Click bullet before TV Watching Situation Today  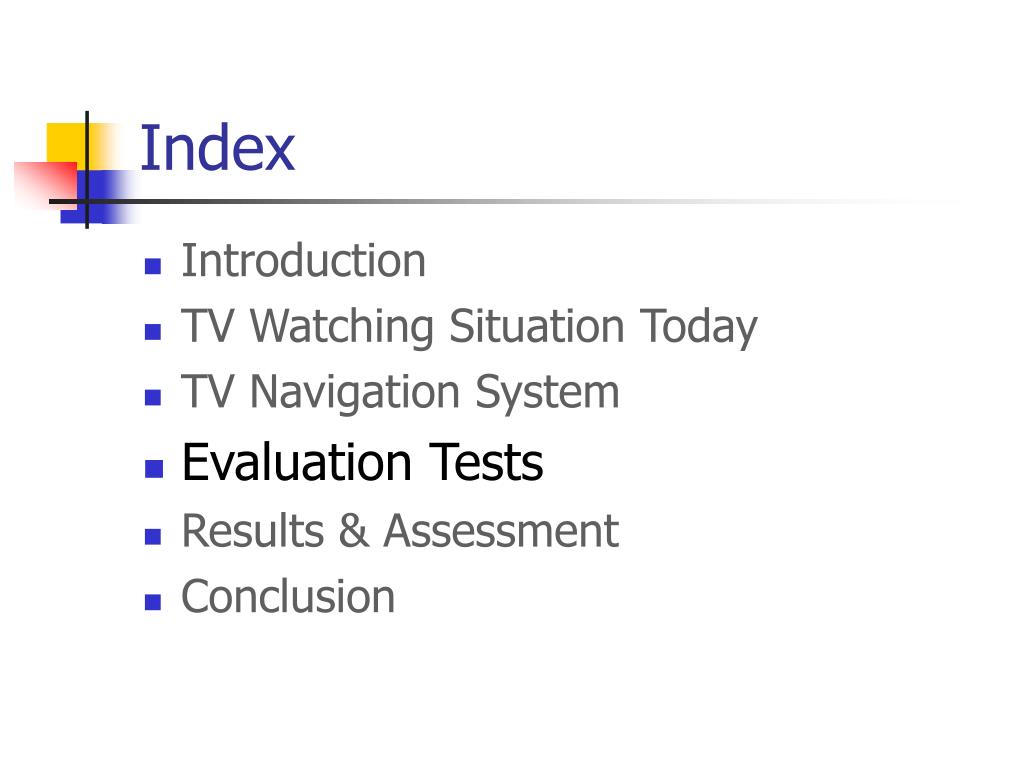click(x=153, y=332)
